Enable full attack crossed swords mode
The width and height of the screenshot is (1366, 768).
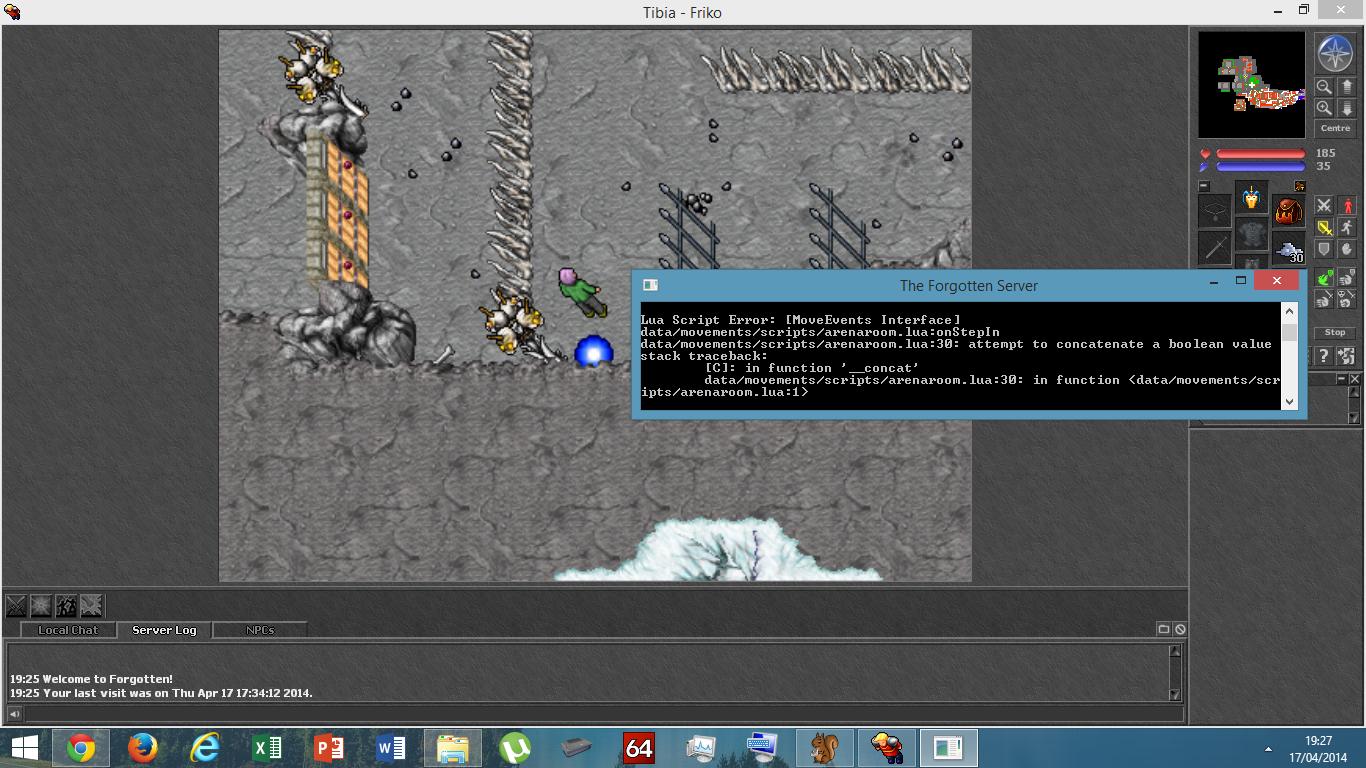click(1323, 205)
